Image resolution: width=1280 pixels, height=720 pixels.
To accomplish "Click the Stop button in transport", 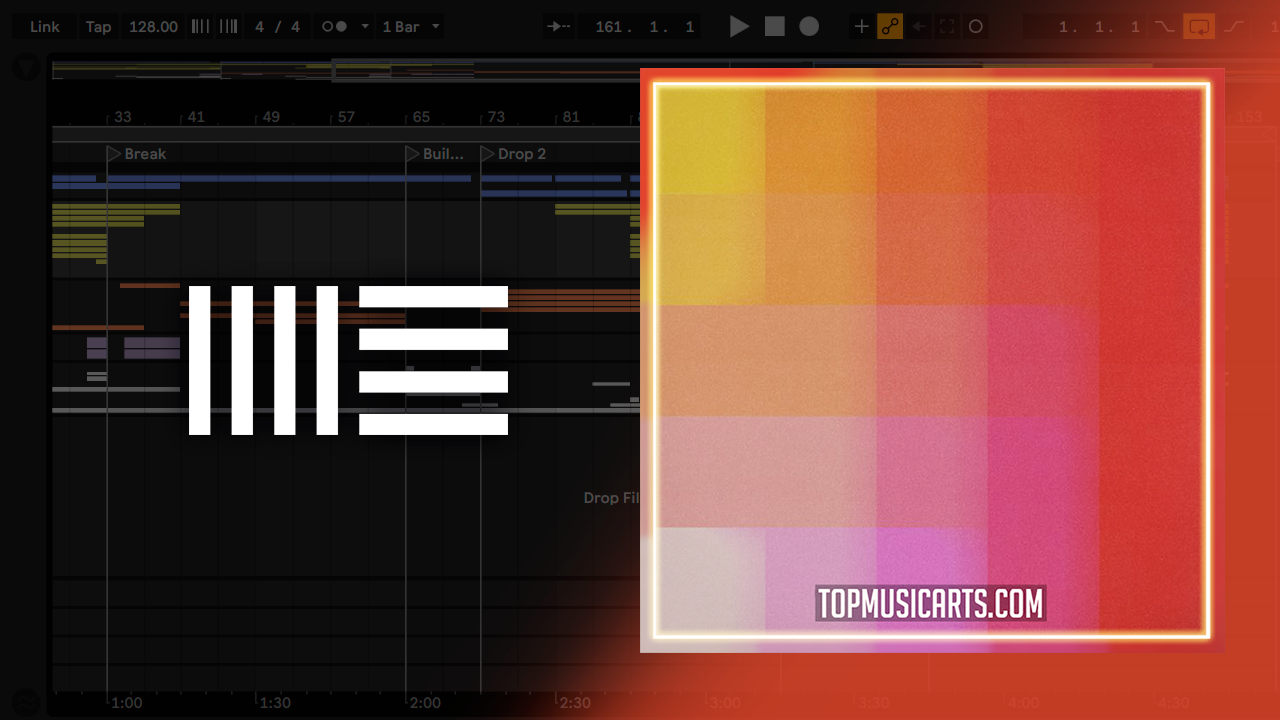I will pos(775,27).
